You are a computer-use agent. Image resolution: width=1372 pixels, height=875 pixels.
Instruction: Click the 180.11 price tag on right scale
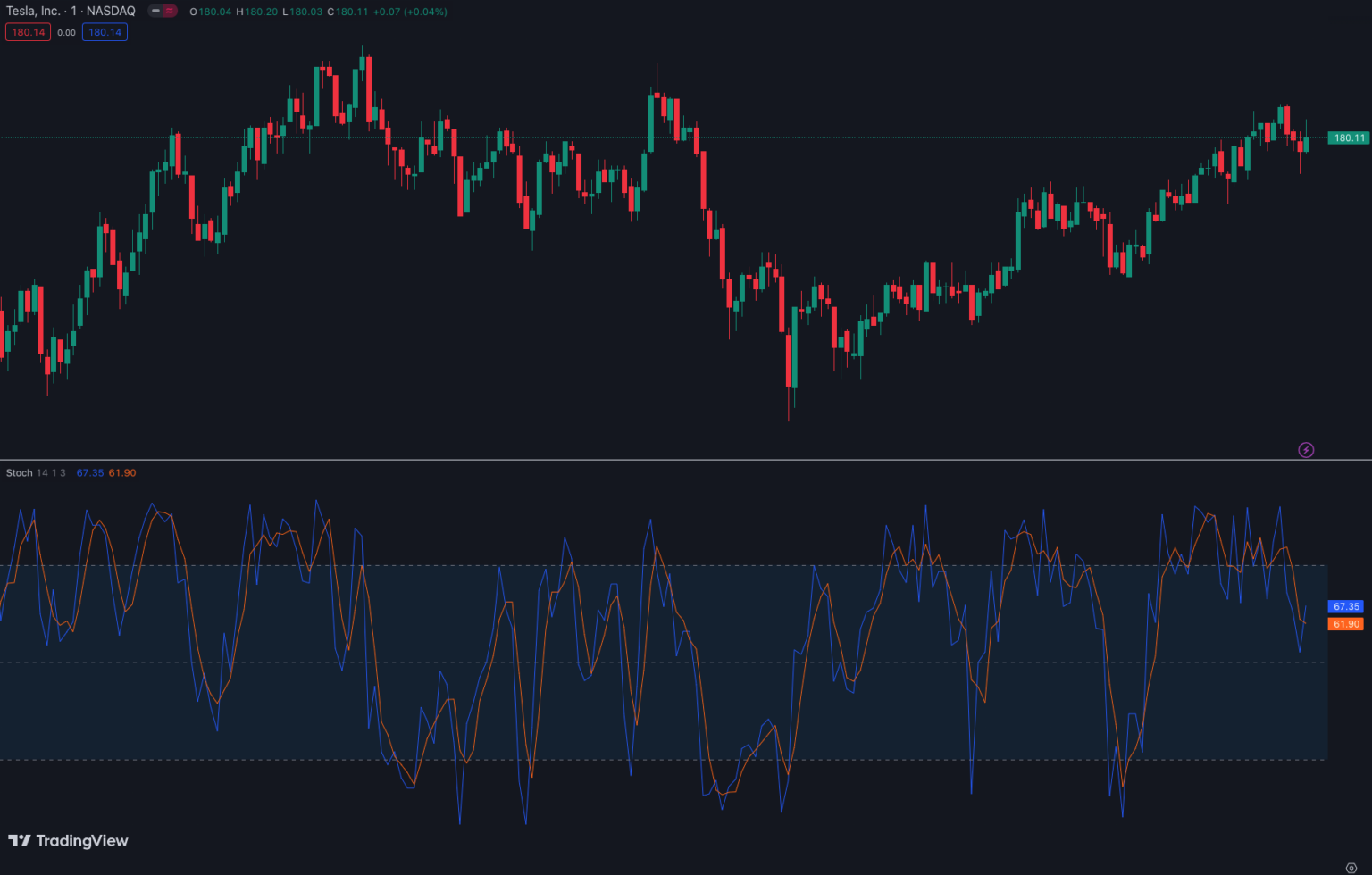tap(1347, 137)
